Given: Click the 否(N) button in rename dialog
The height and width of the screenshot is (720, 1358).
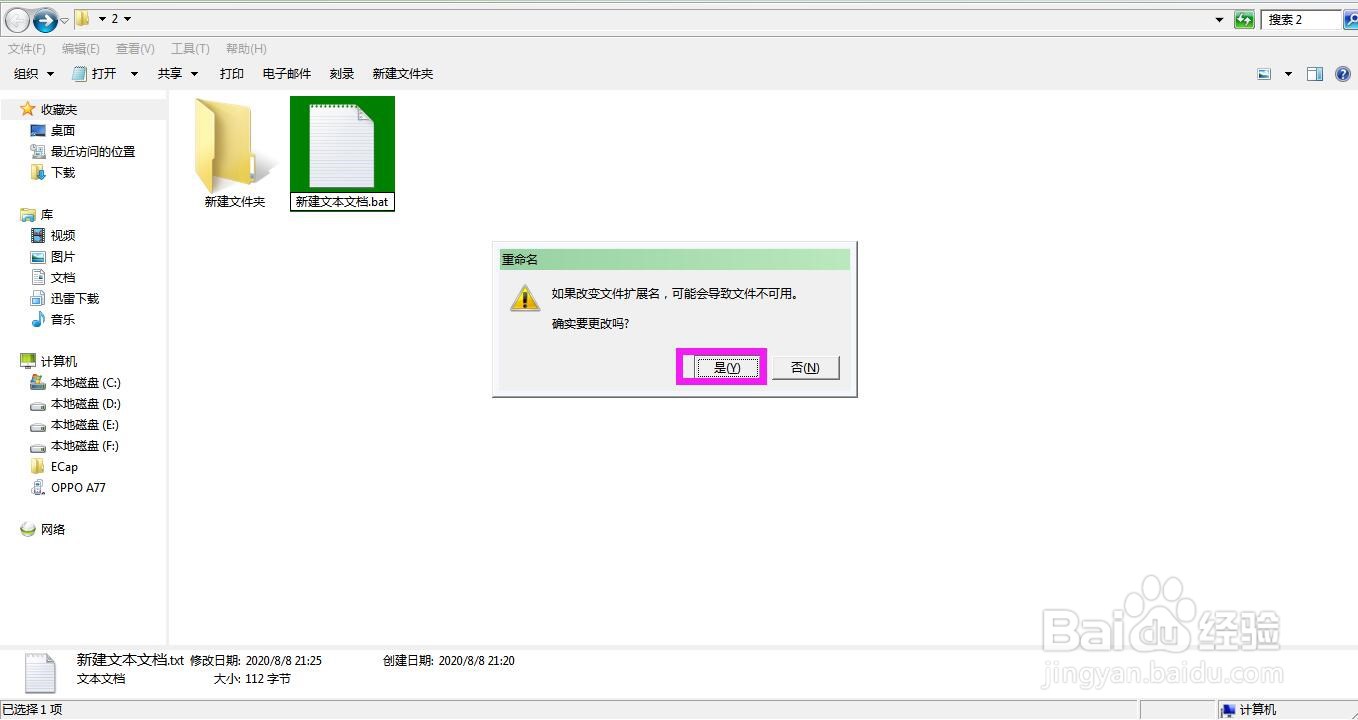Looking at the screenshot, I should tap(805, 368).
